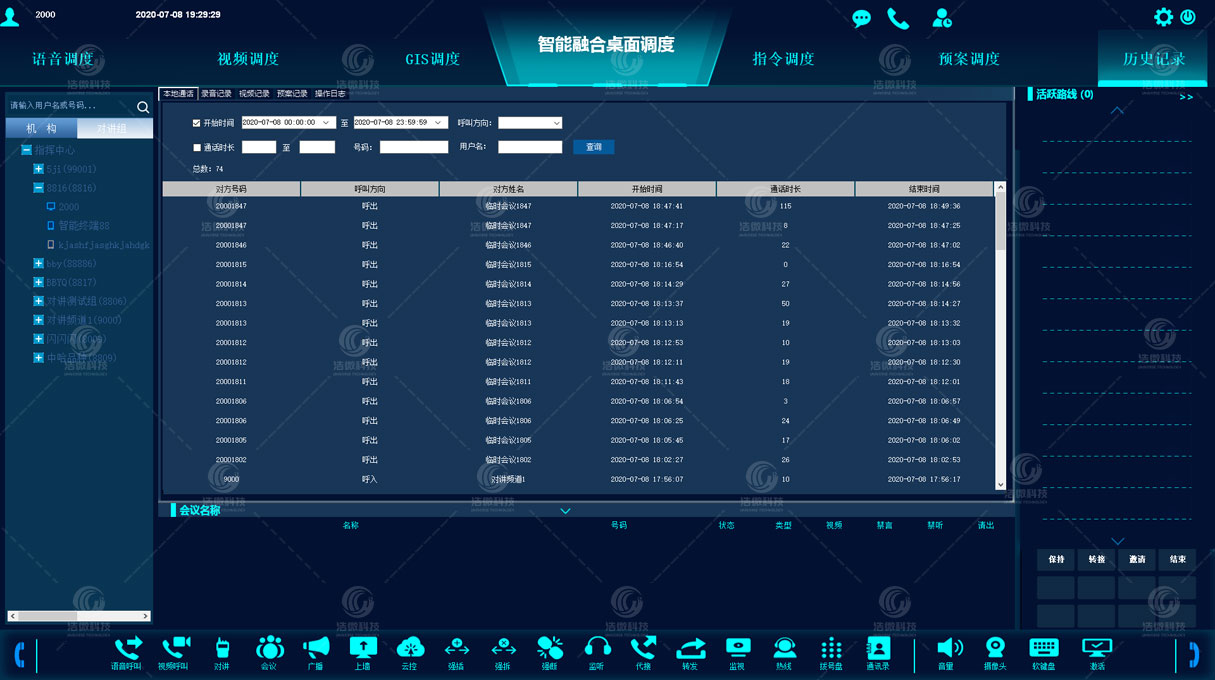Click the 号码 number input field
1215x680 pixels.
[x=414, y=147]
